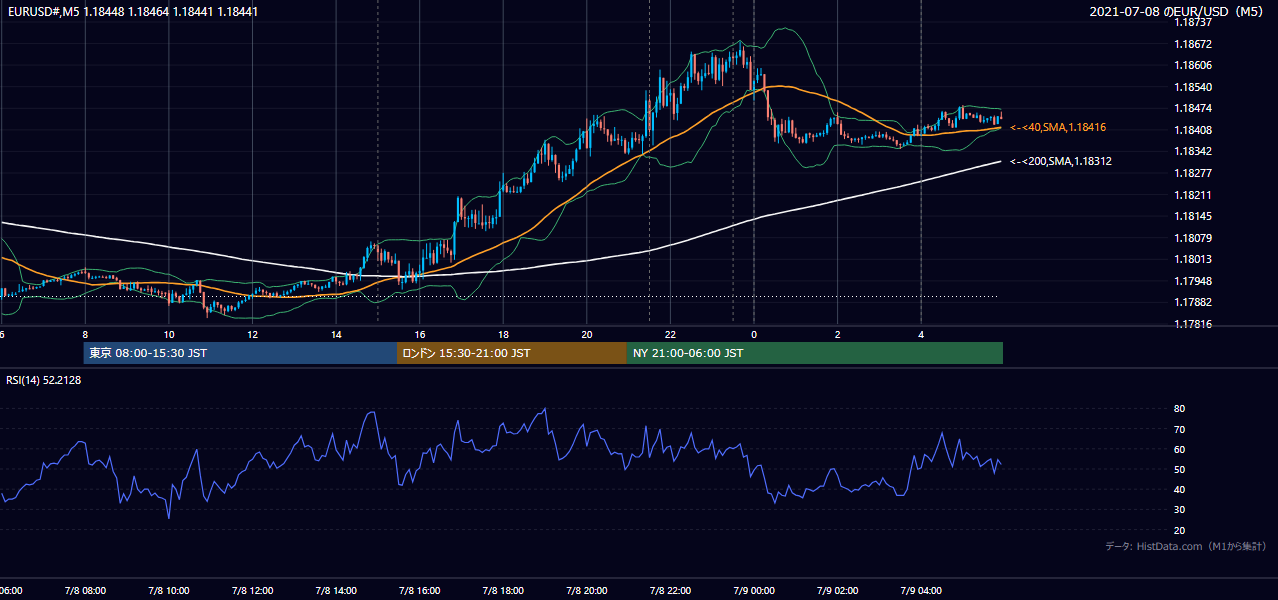Click the HistData.com data source credit
1278x600 pixels.
tap(1185, 546)
